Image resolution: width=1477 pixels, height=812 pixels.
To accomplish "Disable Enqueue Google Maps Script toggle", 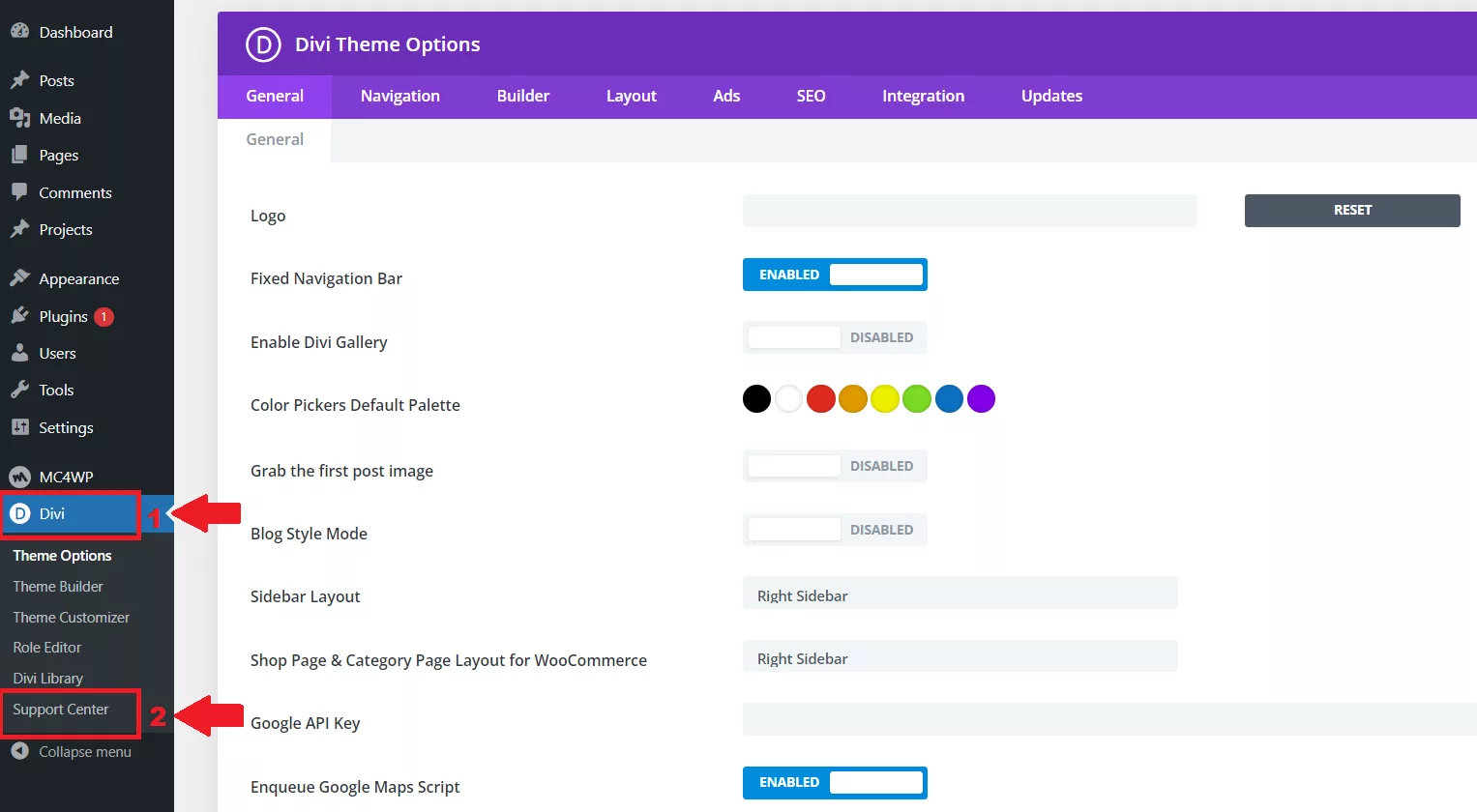I will tap(835, 782).
